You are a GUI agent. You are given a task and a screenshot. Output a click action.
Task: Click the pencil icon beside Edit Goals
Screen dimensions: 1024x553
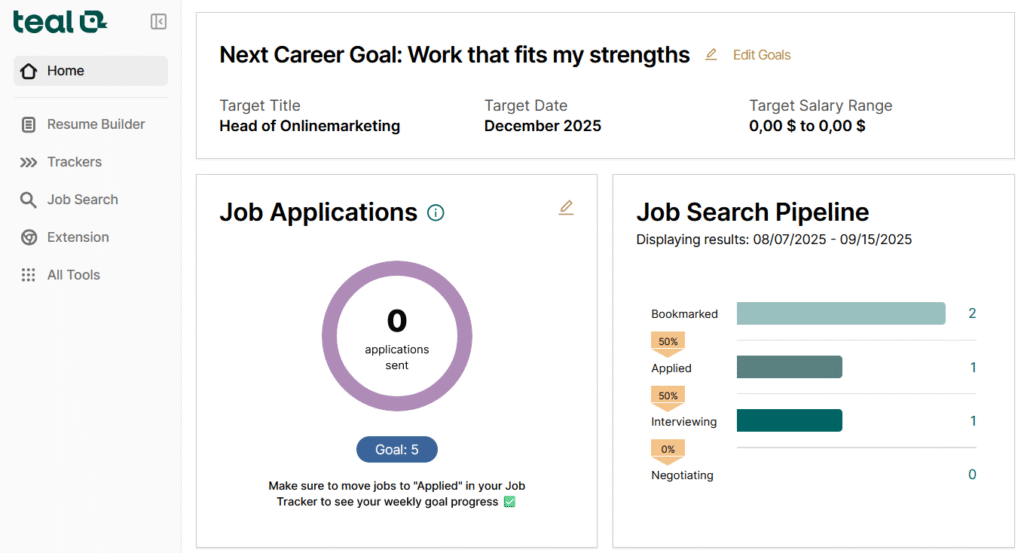[x=711, y=55]
